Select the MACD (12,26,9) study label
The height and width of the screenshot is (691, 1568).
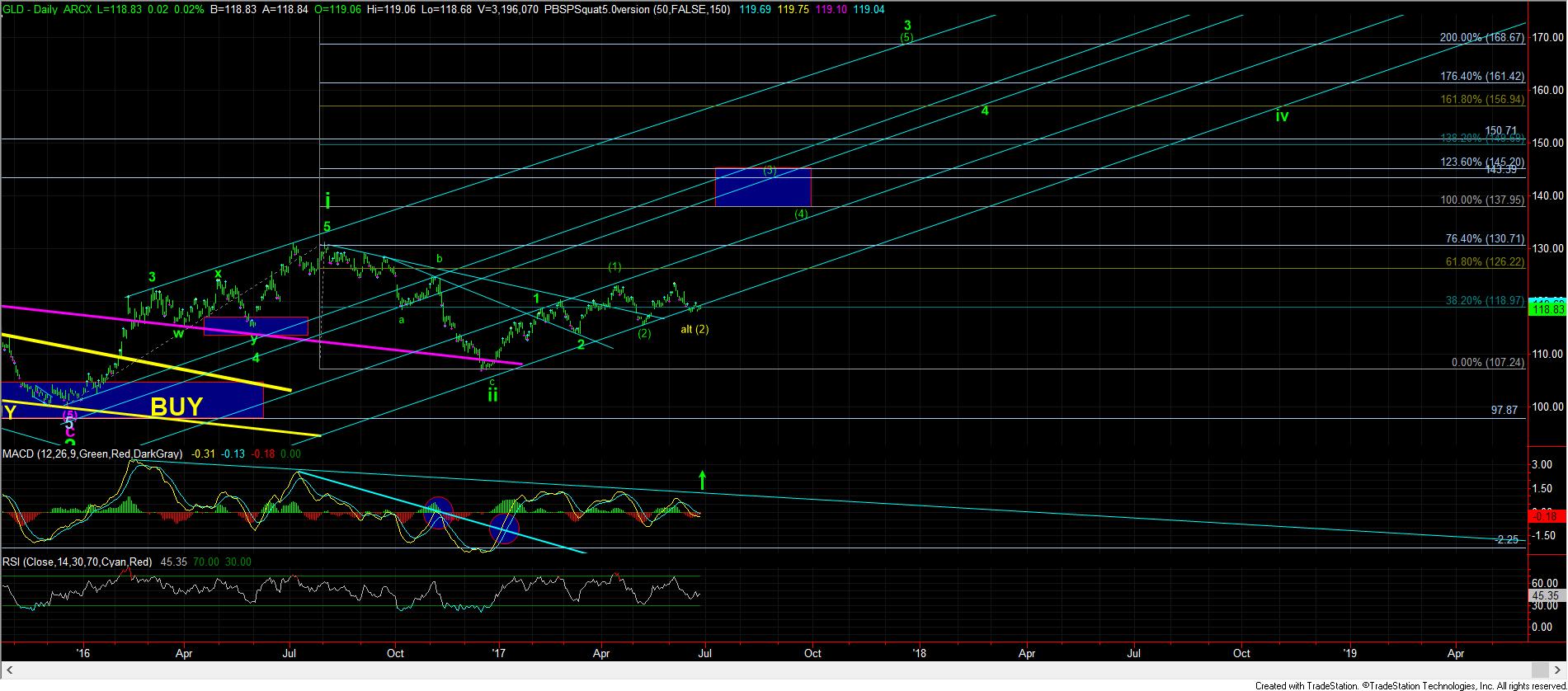coord(92,454)
